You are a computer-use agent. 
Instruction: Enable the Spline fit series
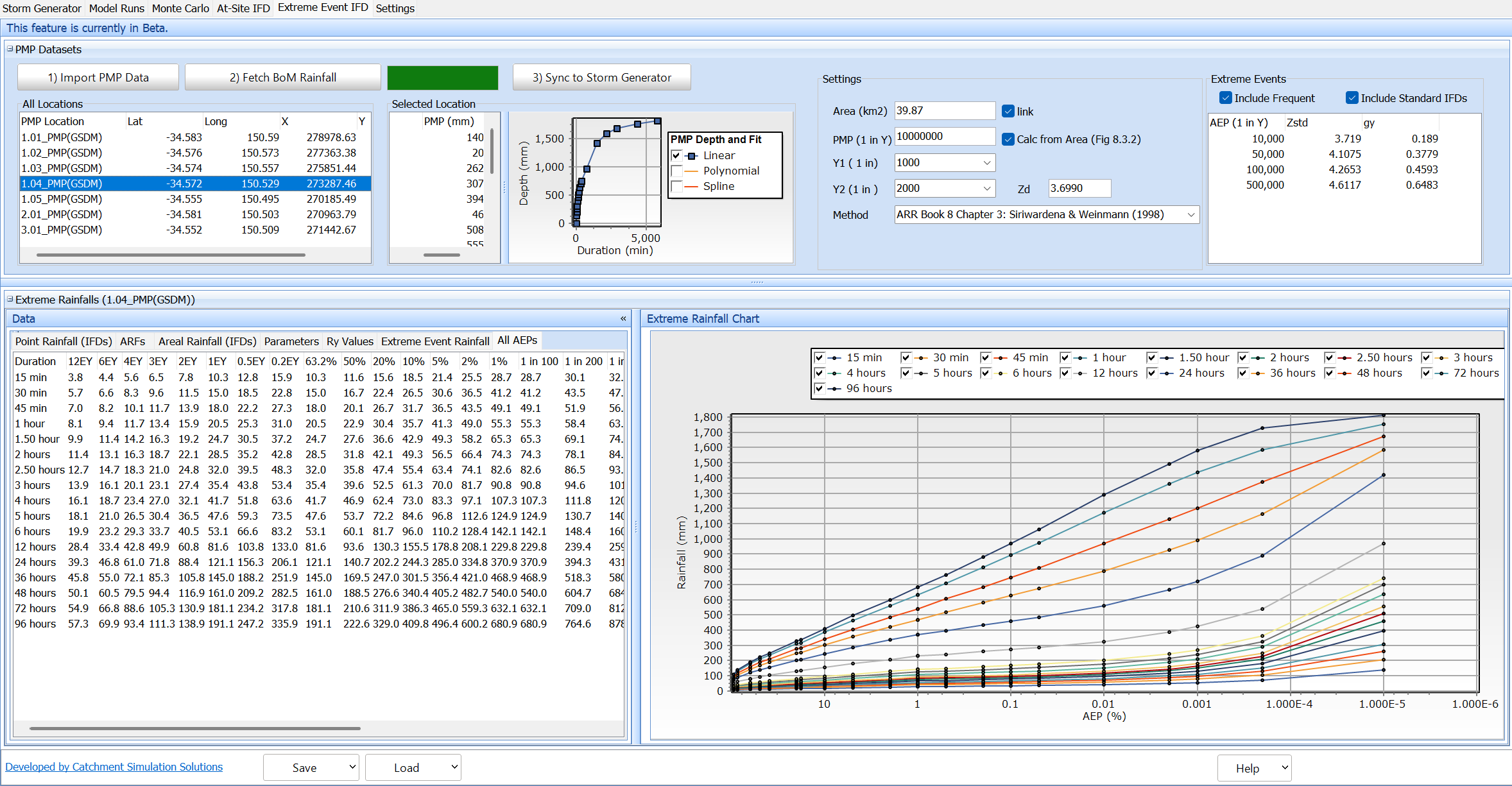click(x=676, y=186)
